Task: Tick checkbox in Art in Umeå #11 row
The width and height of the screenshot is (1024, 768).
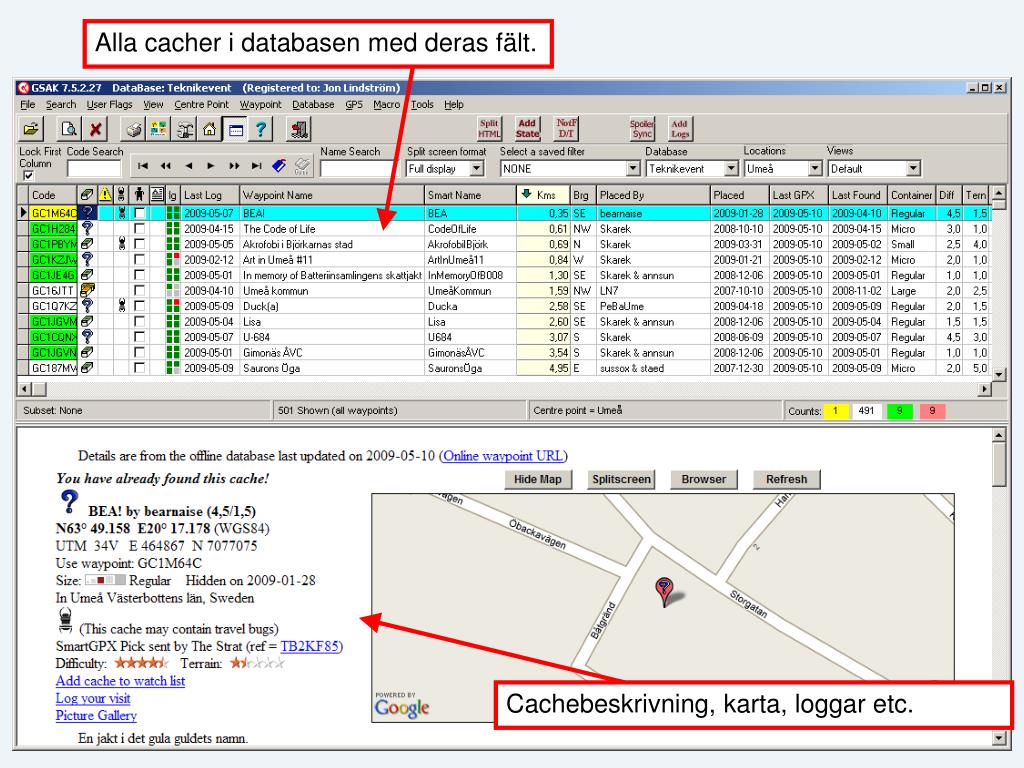Action: pyautogui.click(x=139, y=259)
